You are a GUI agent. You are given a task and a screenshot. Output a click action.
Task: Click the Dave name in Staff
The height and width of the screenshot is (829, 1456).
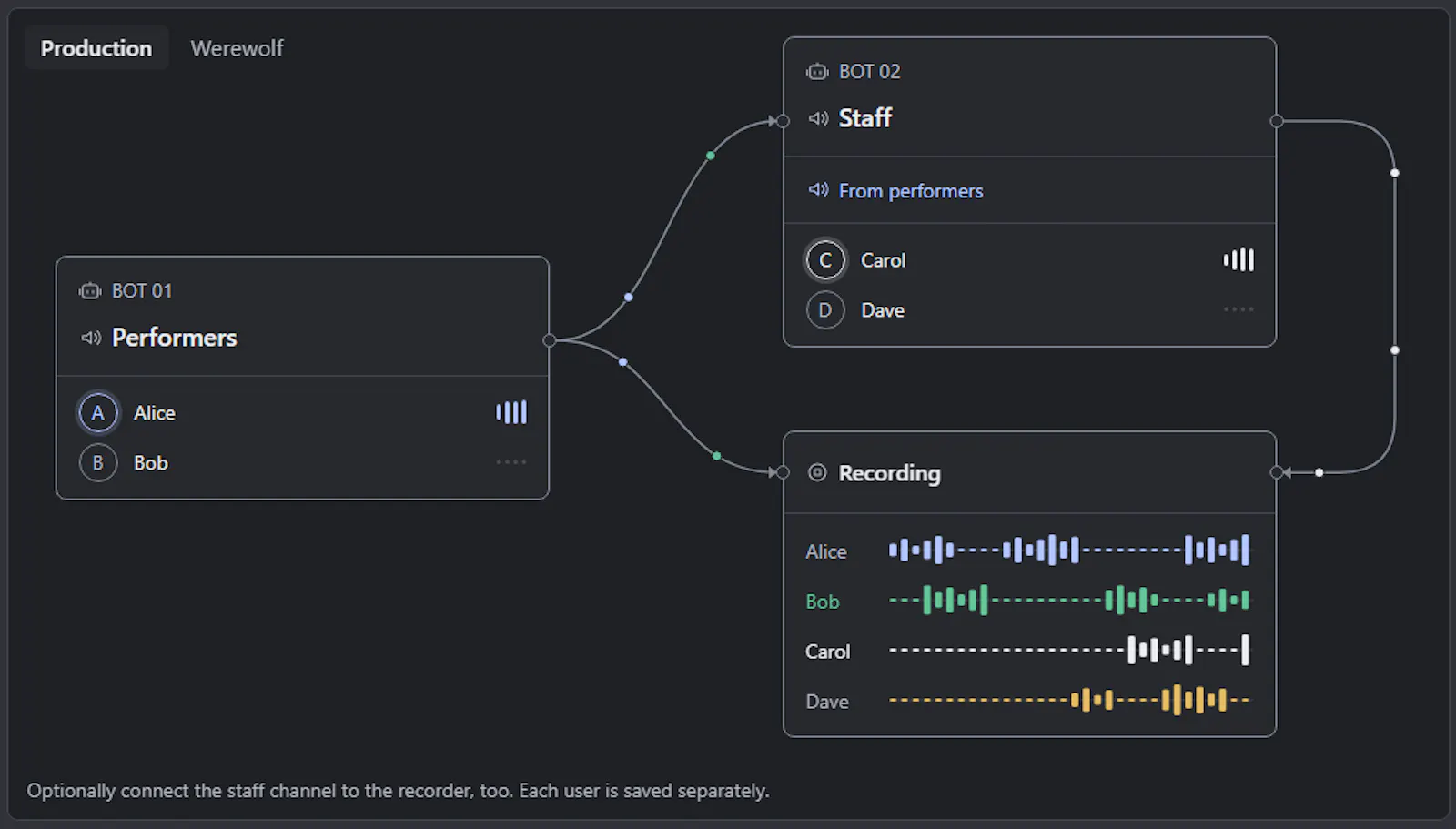click(883, 310)
